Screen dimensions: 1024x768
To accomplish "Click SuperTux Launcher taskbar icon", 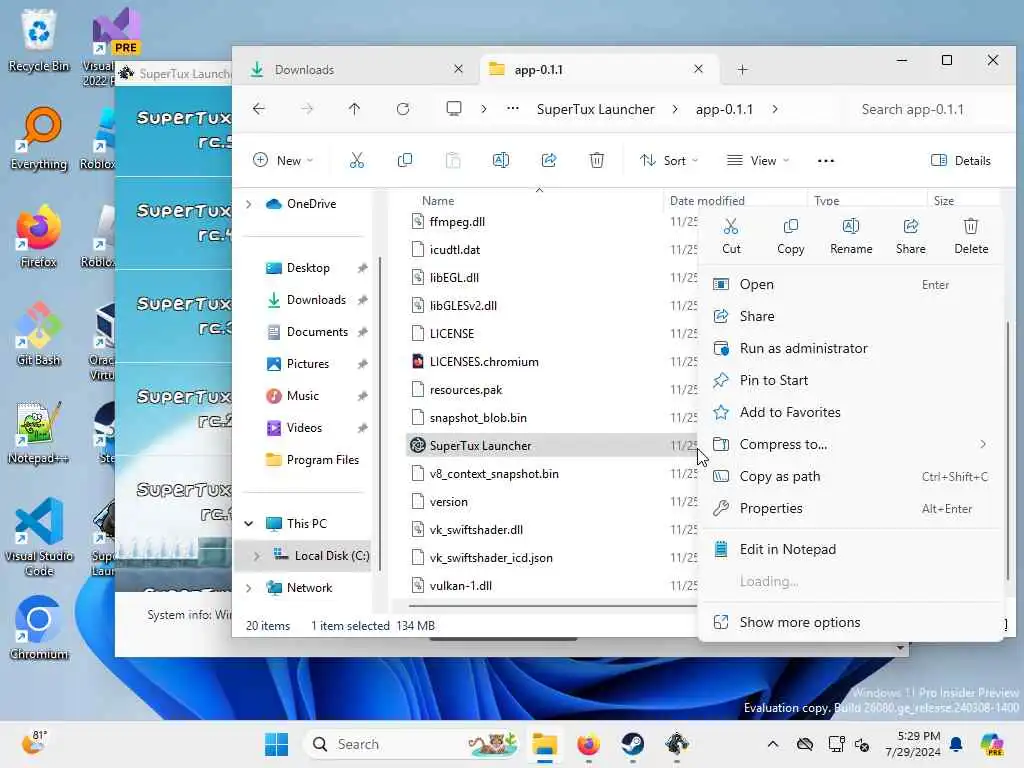I will coord(677,744).
